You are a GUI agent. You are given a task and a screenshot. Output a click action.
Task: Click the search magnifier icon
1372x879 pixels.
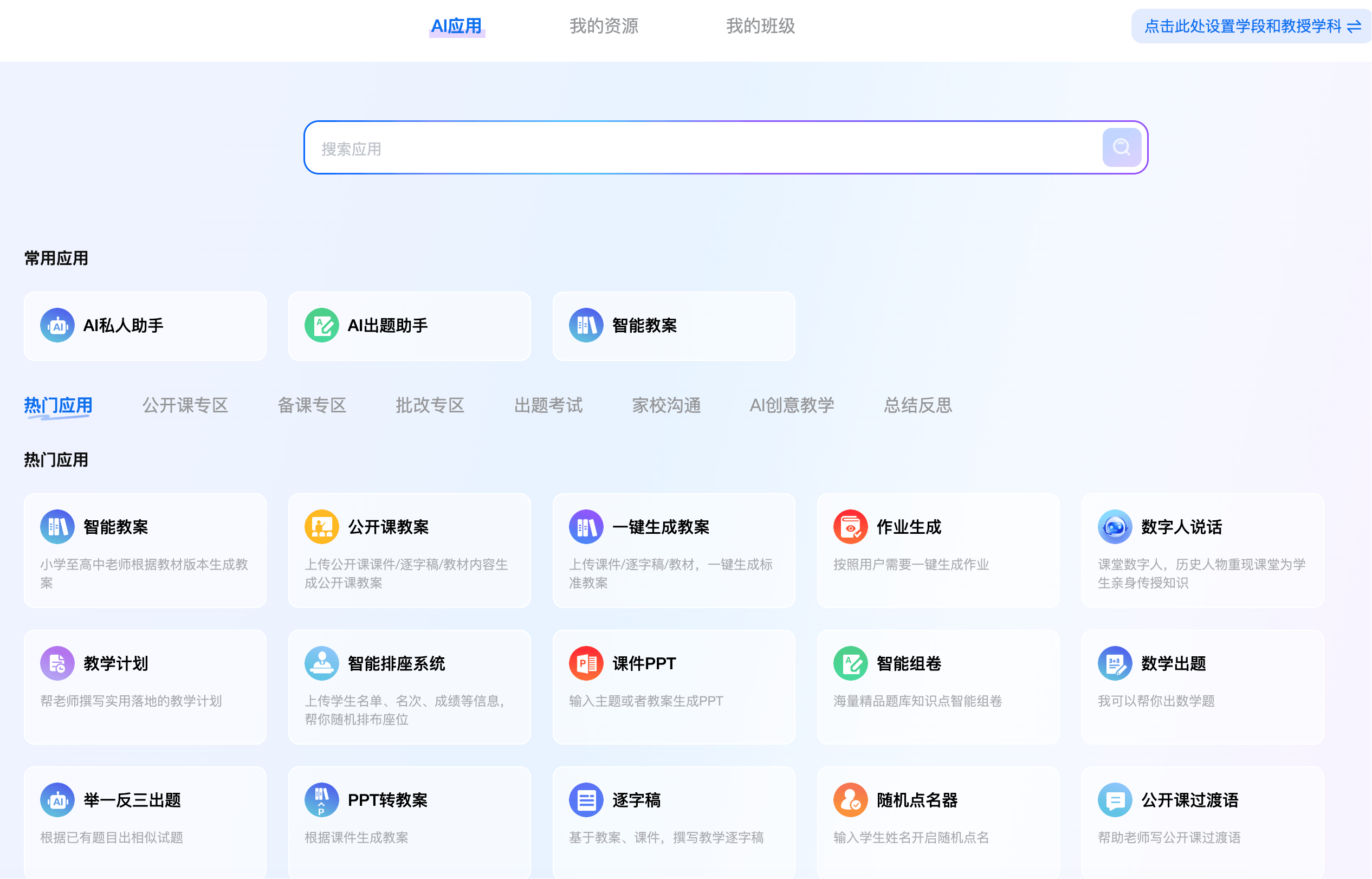(x=1121, y=147)
